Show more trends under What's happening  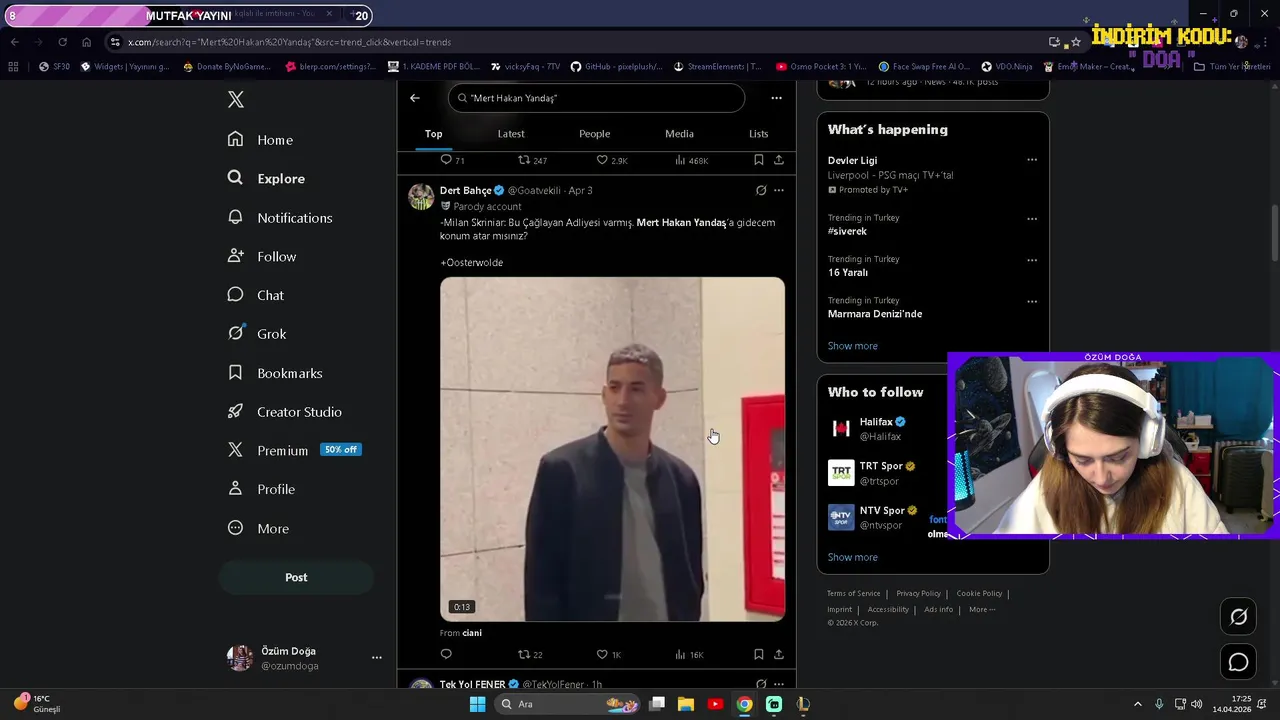click(x=852, y=346)
